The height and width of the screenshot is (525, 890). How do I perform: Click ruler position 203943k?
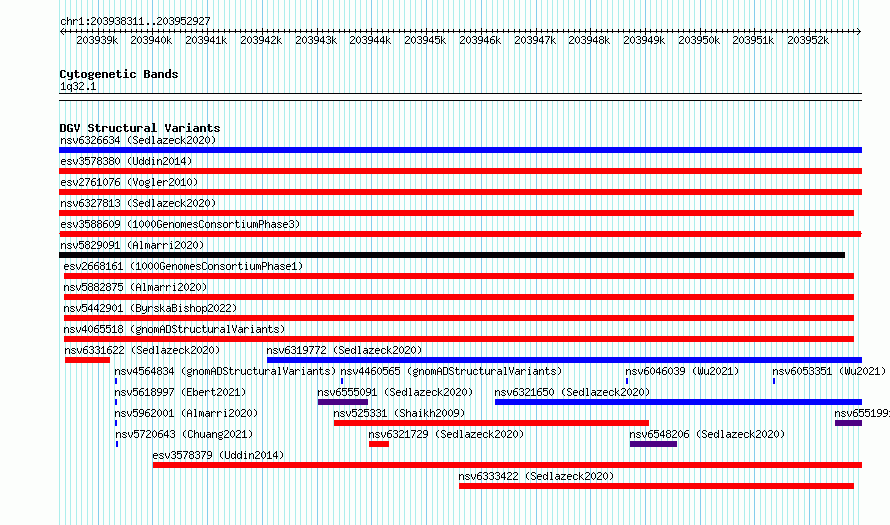(316, 40)
